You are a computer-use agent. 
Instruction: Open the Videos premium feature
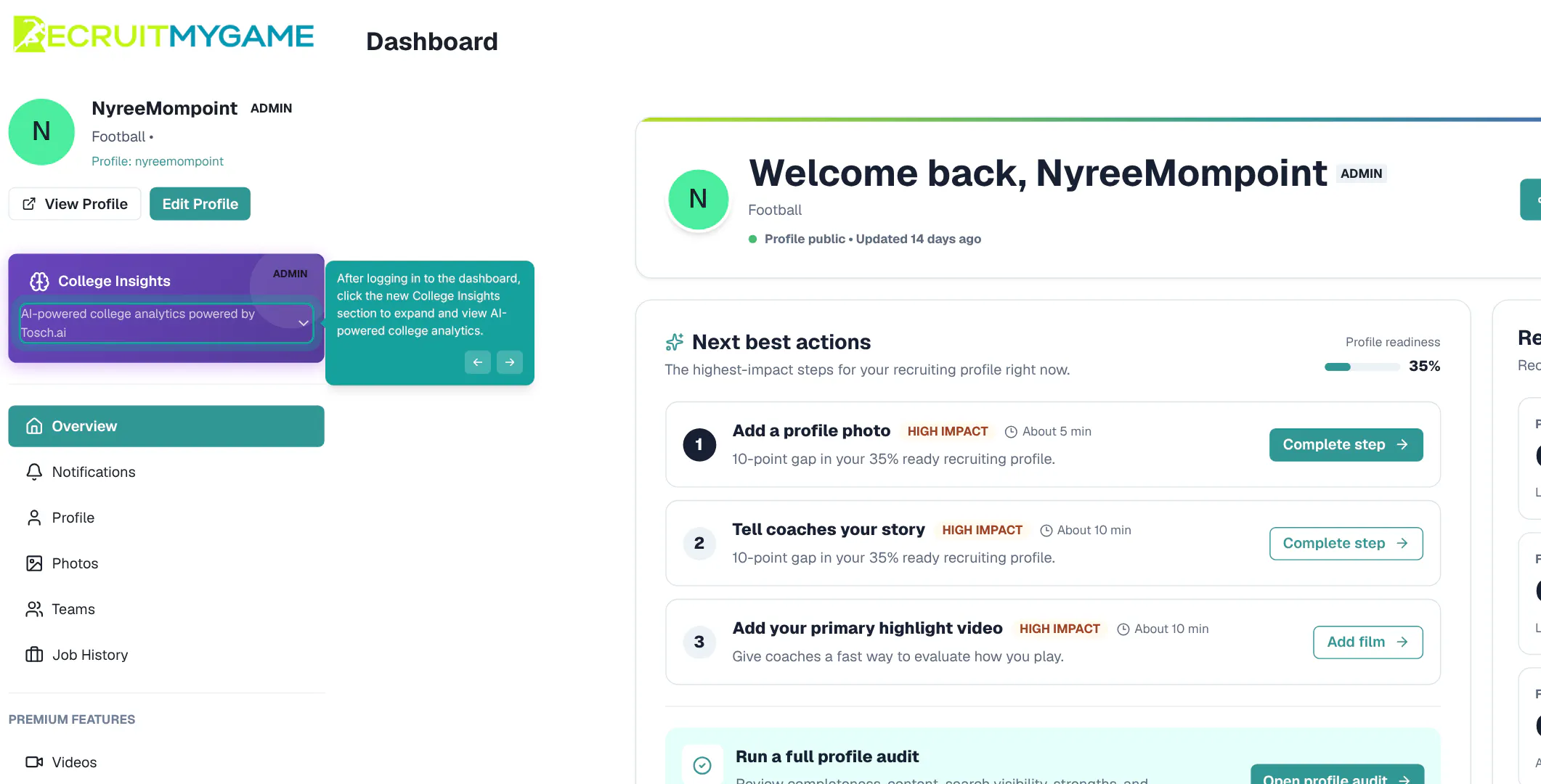click(166, 762)
